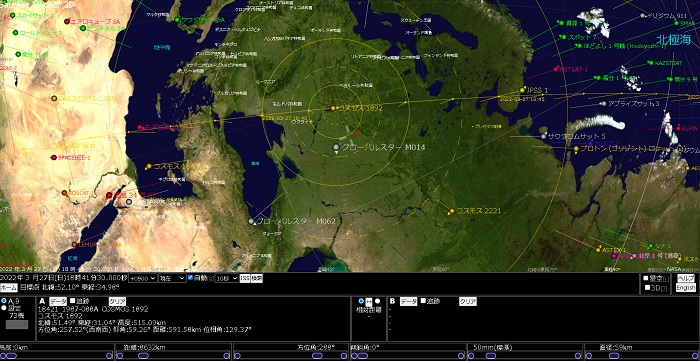The height and width of the screenshot is (361, 700).
Task: Open the +0900 timezone dropdown
Action: click(x=142, y=278)
